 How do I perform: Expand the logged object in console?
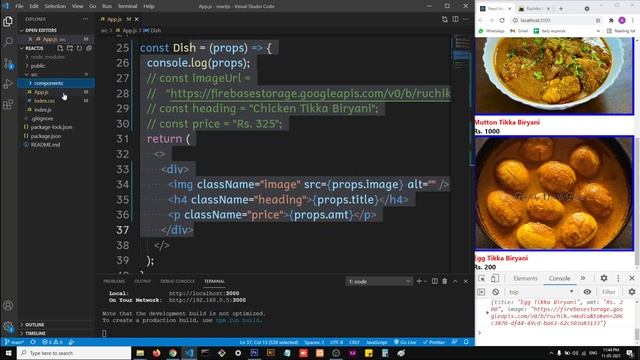click(487, 313)
